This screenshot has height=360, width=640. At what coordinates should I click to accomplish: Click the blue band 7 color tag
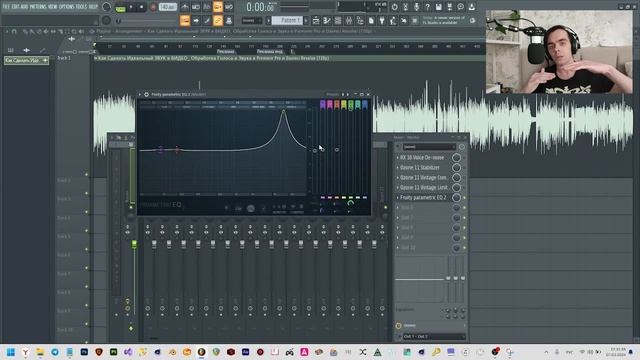(365, 104)
